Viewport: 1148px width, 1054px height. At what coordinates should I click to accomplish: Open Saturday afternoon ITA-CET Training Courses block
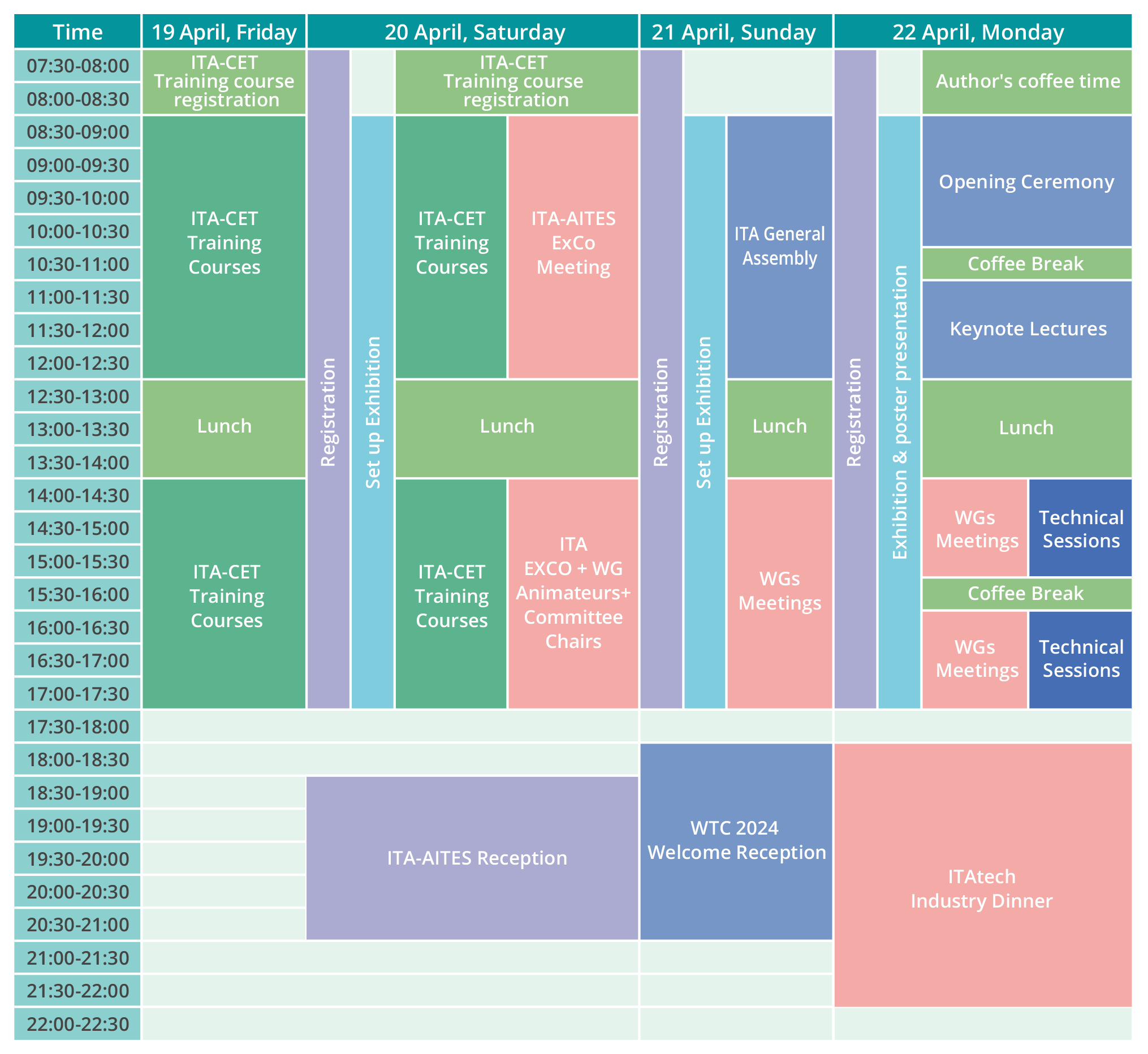[x=451, y=594]
